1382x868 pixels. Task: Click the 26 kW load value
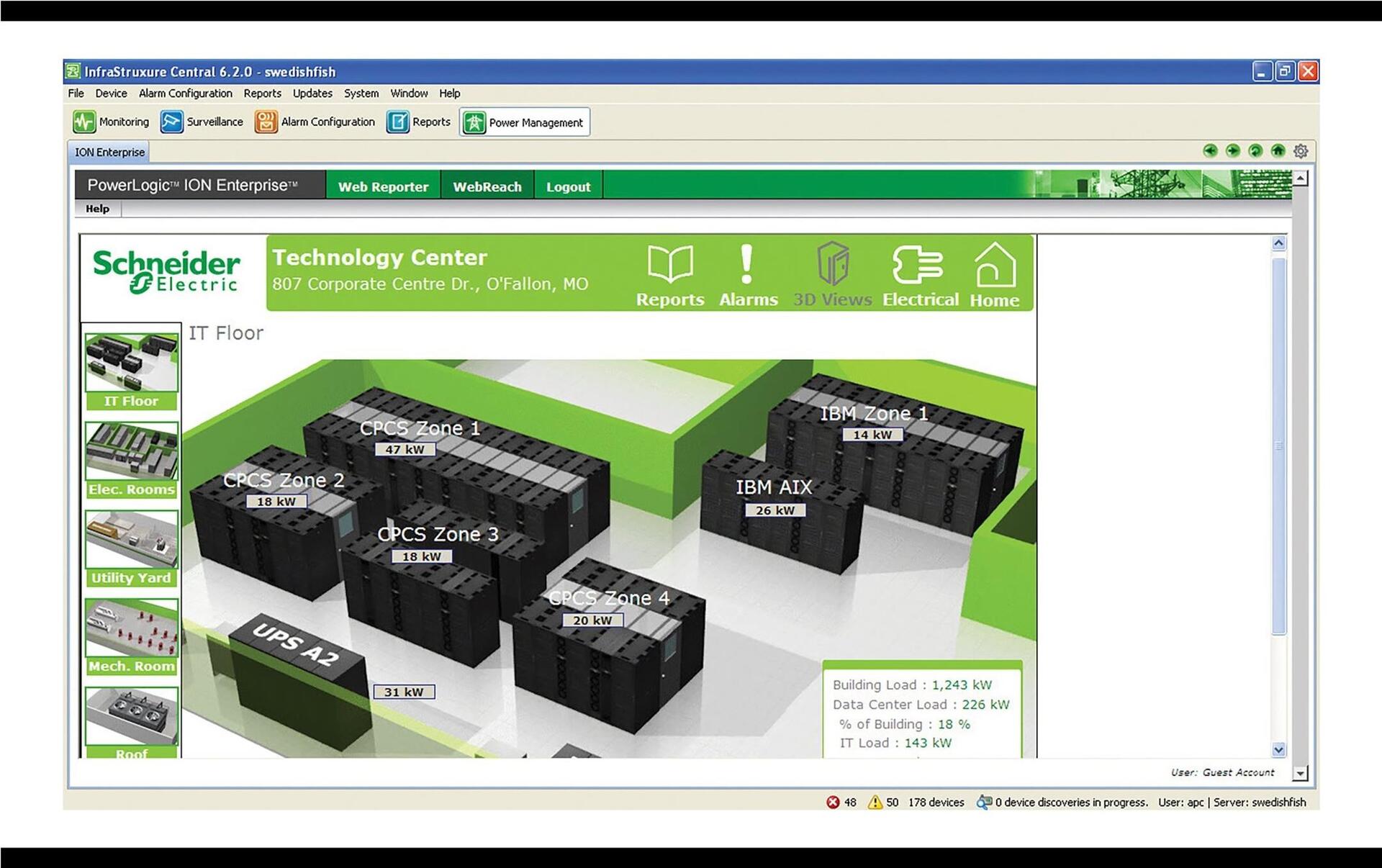pyautogui.click(x=775, y=510)
